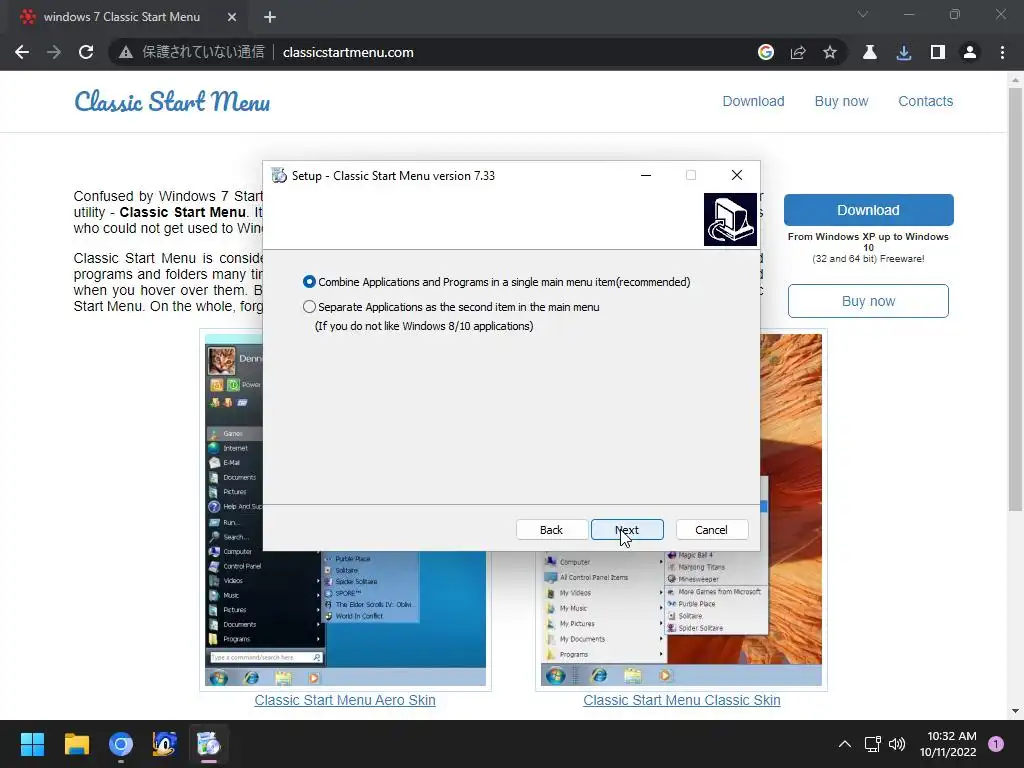
Task: Click the volume speaker tray icon
Action: 897,744
